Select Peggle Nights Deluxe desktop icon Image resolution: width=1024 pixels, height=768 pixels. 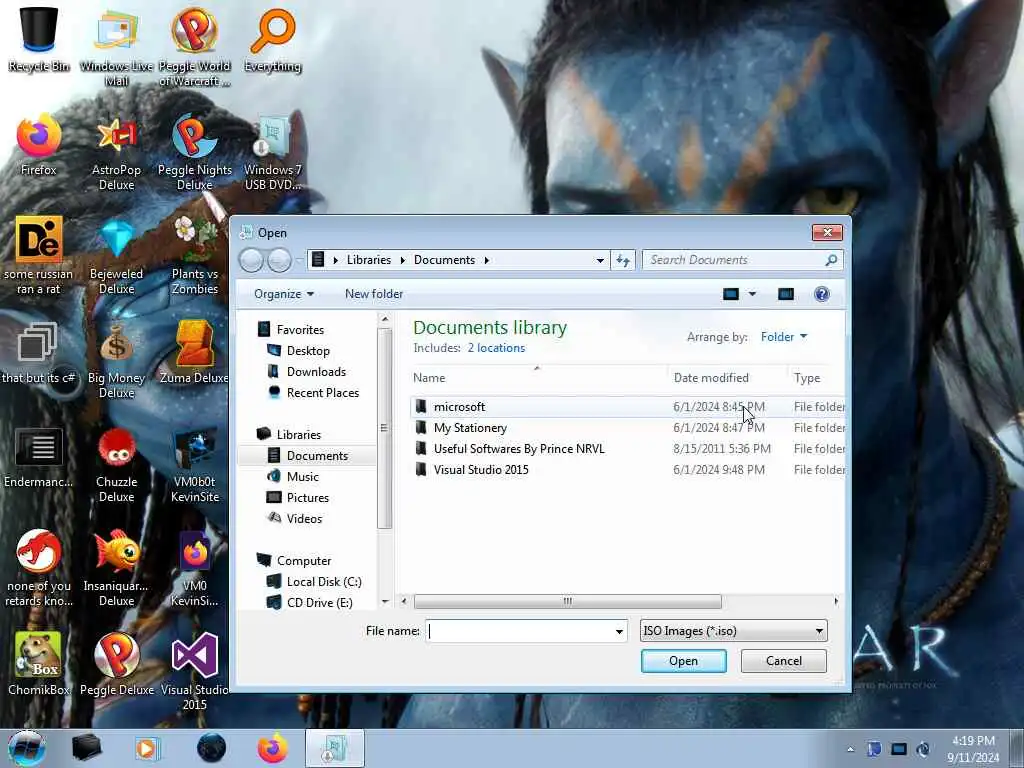195,152
